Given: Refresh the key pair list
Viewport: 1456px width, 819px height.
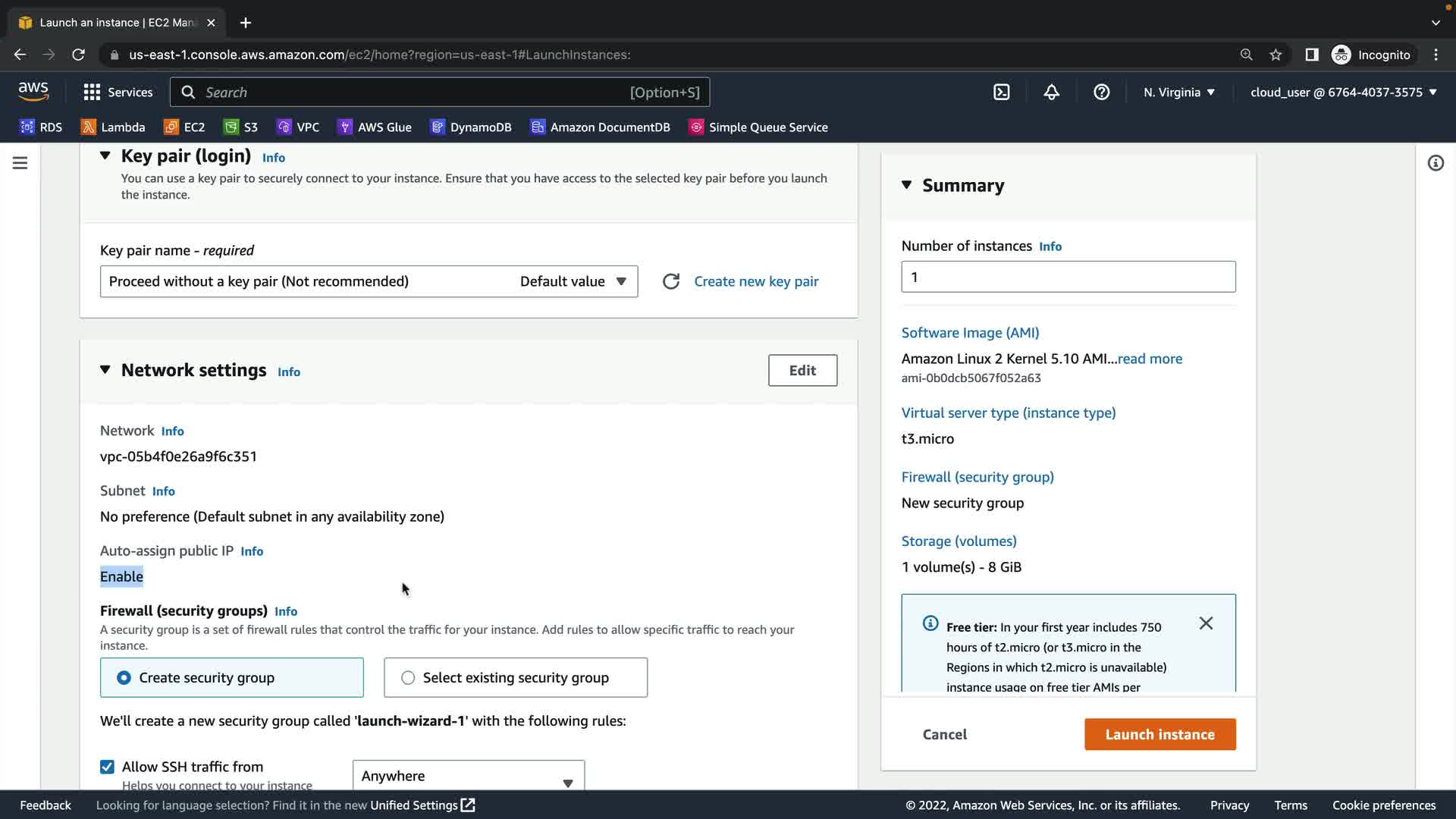Looking at the screenshot, I should click(670, 281).
